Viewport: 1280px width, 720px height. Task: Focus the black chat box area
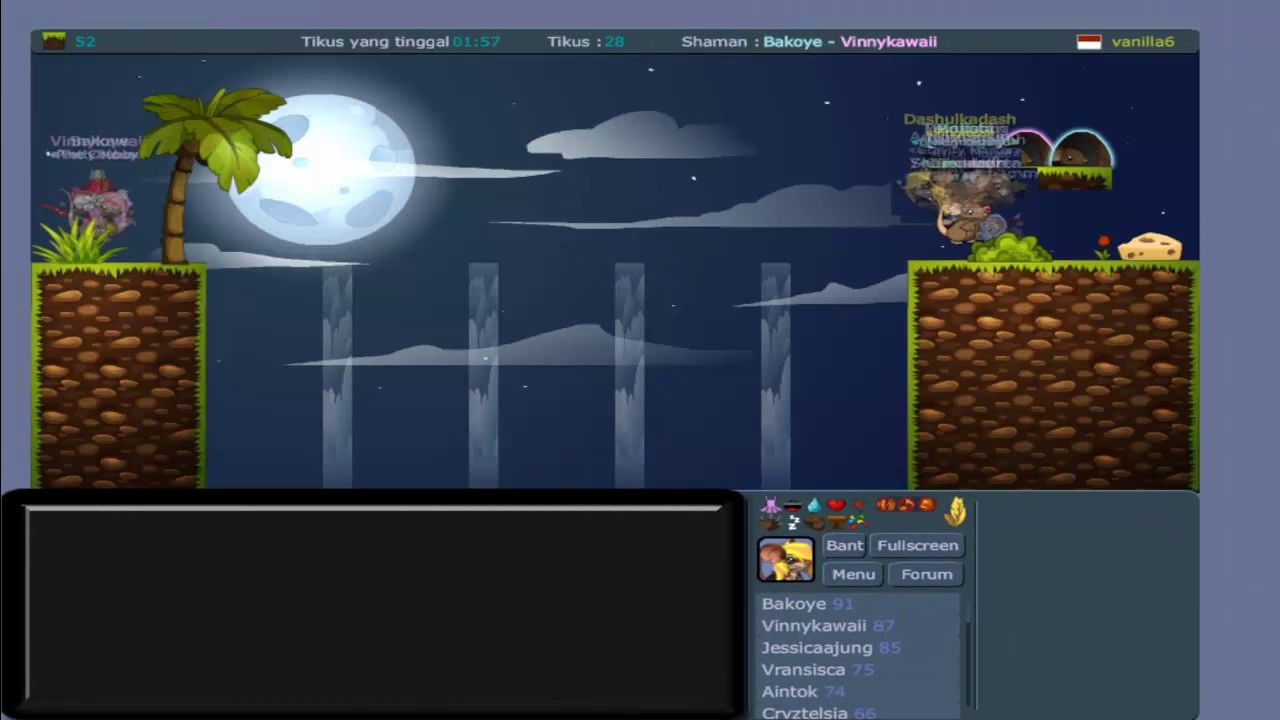pos(374,603)
